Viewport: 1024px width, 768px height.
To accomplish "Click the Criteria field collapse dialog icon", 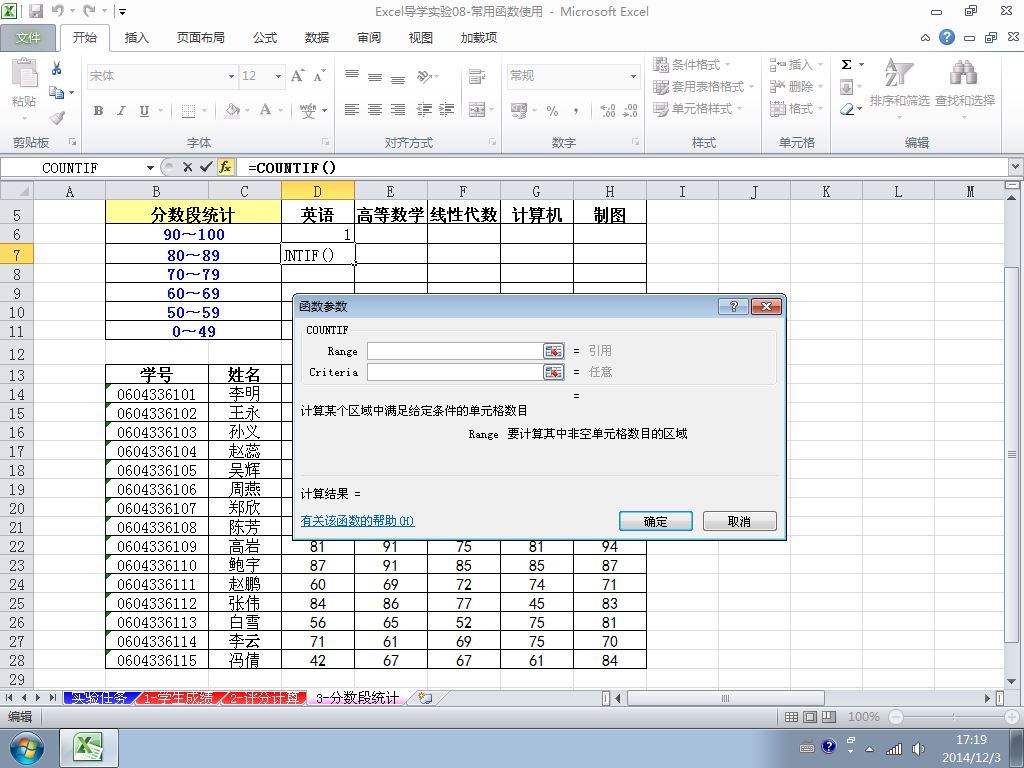I will (553, 372).
